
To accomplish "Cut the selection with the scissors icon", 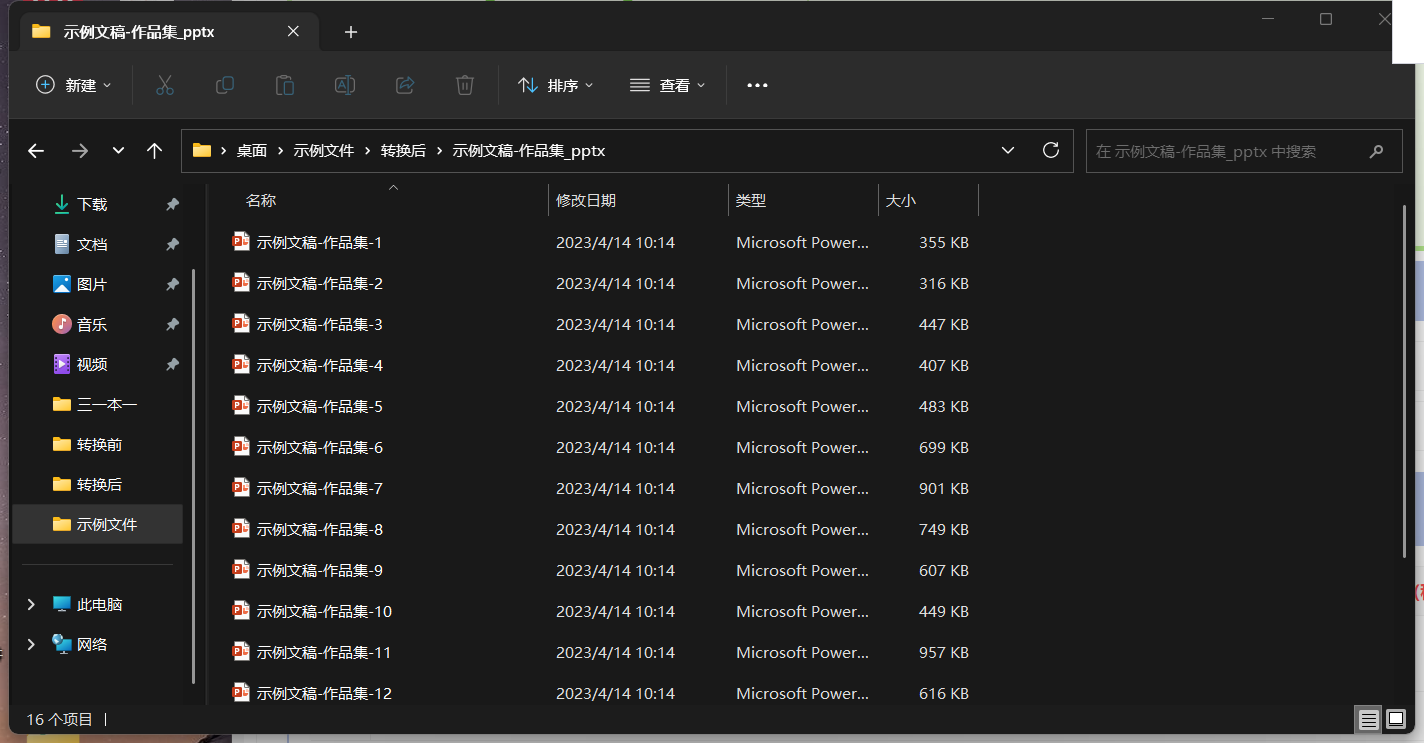I will [164, 85].
